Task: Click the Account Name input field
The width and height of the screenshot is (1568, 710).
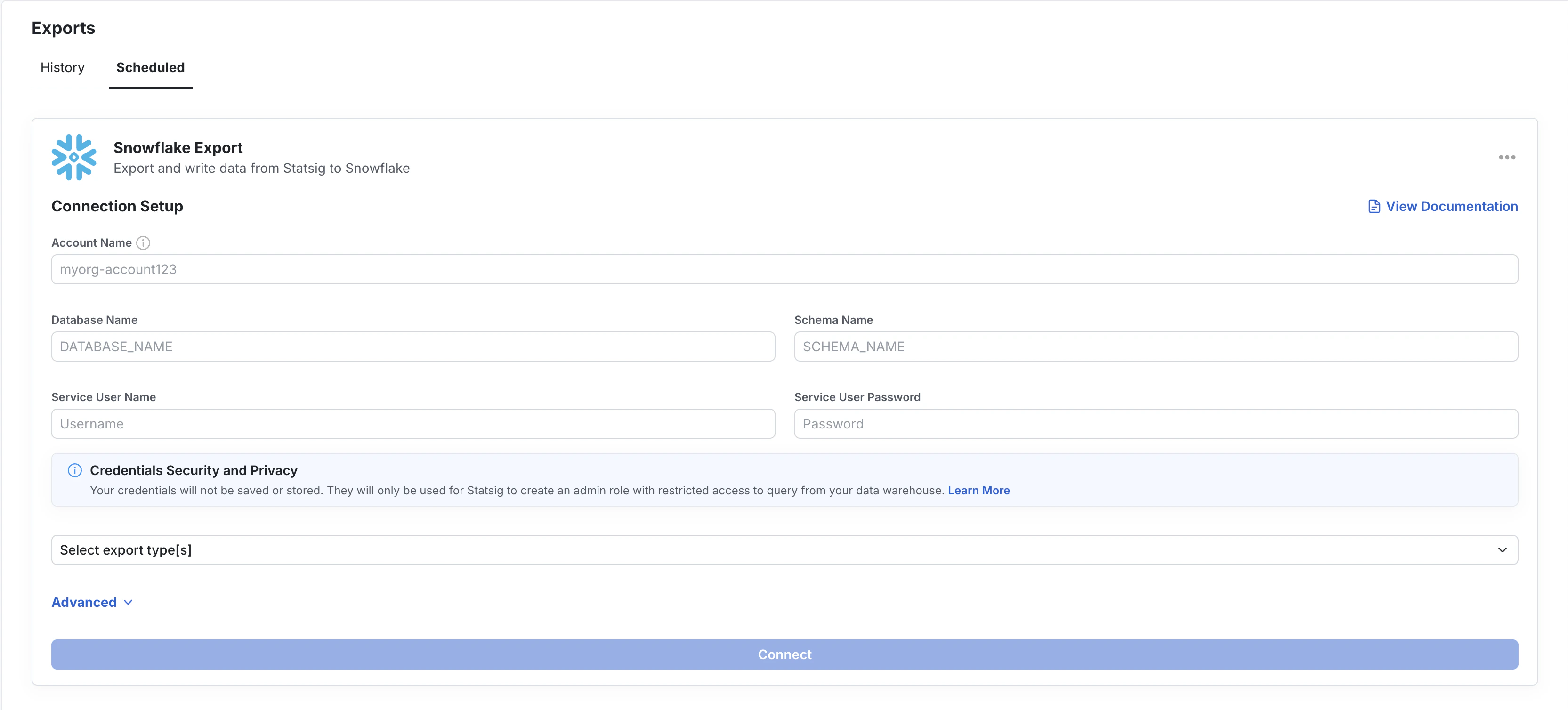Action: [784, 269]
